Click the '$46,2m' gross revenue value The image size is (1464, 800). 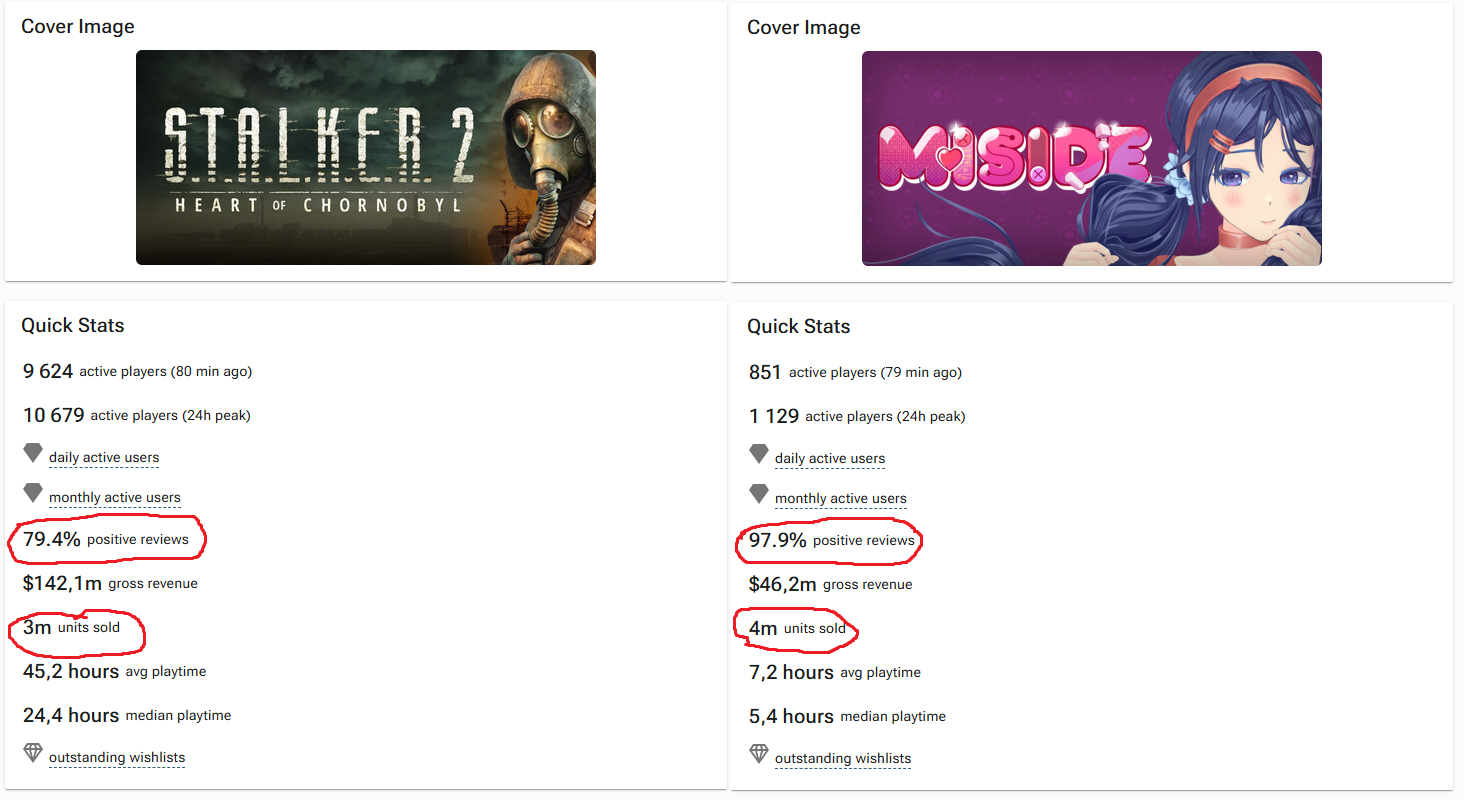pyautogui.click(x=783, y=584)
